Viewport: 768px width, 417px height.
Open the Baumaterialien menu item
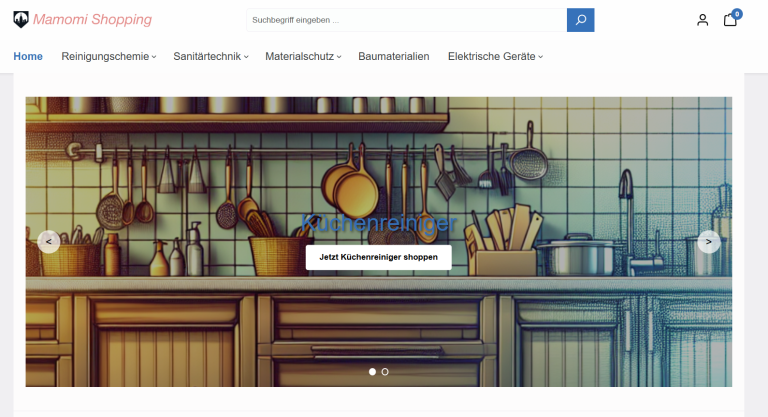394,56
